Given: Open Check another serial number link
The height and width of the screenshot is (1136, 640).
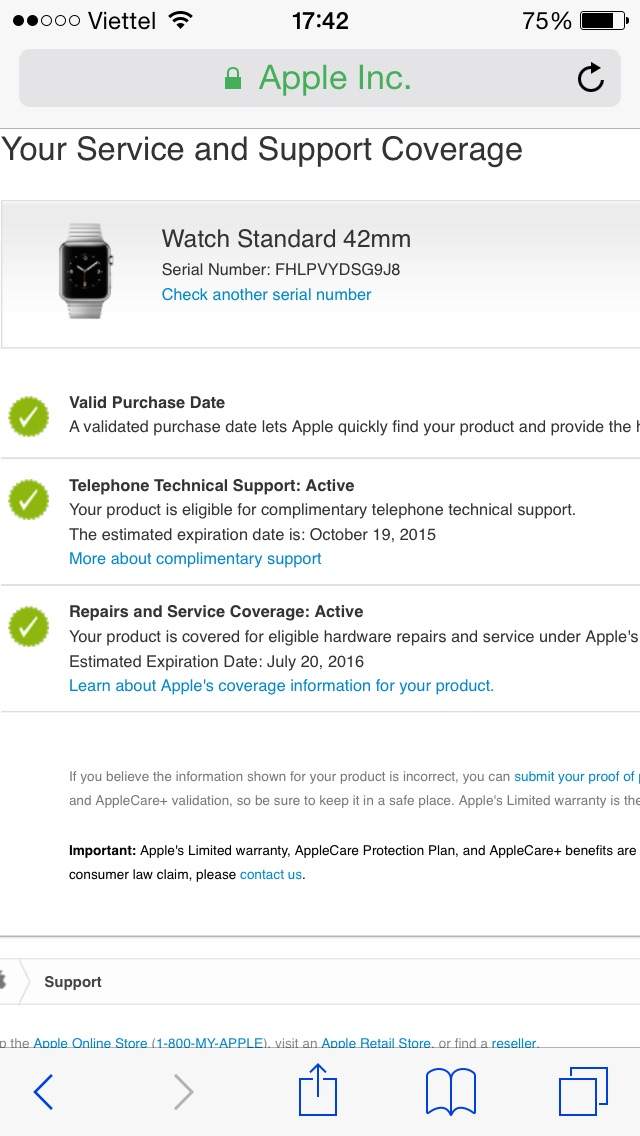Looking at the screenshot, I should point(266,294).
